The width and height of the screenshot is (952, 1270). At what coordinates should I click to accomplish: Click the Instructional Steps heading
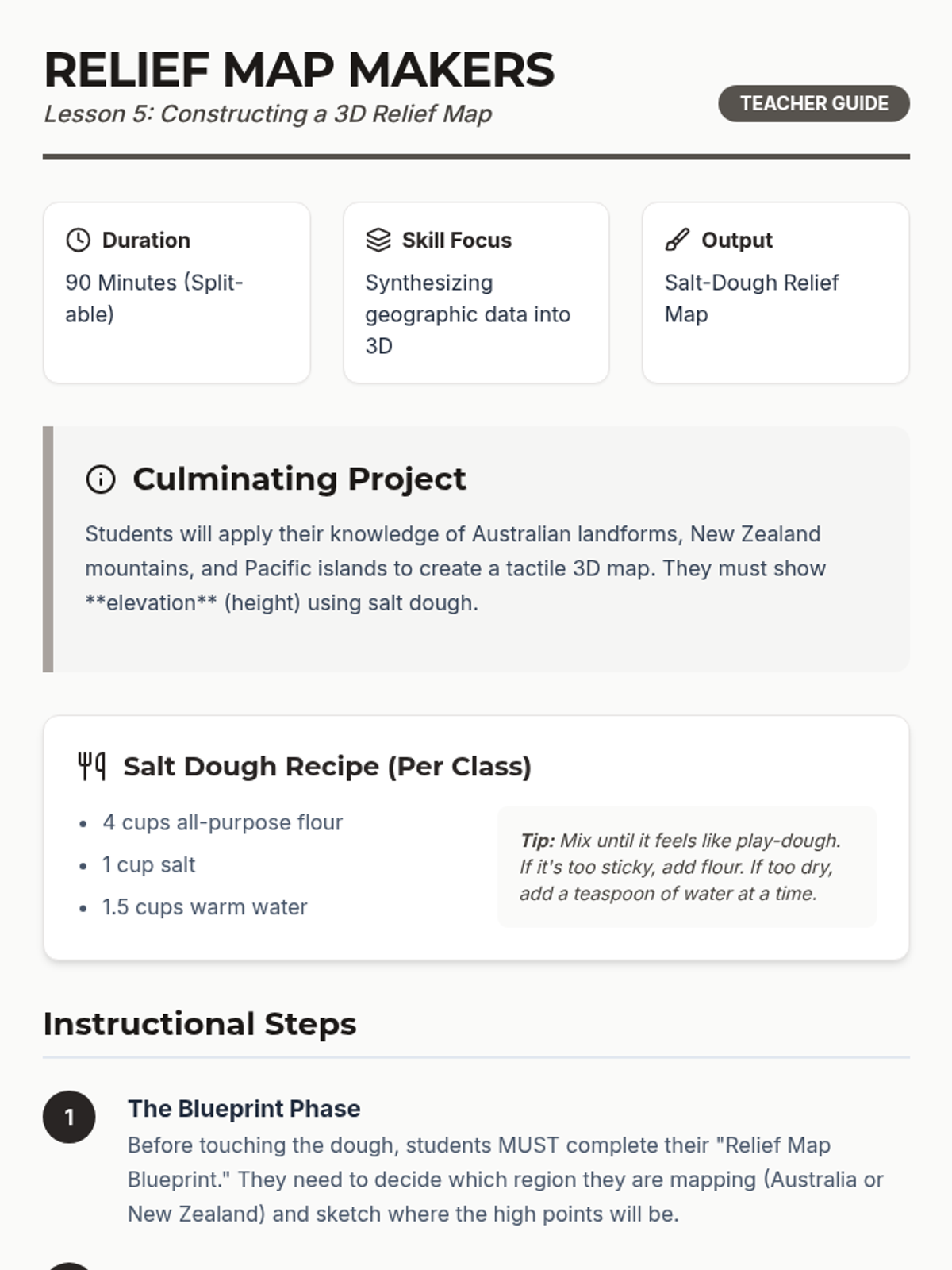[200, 1024]
